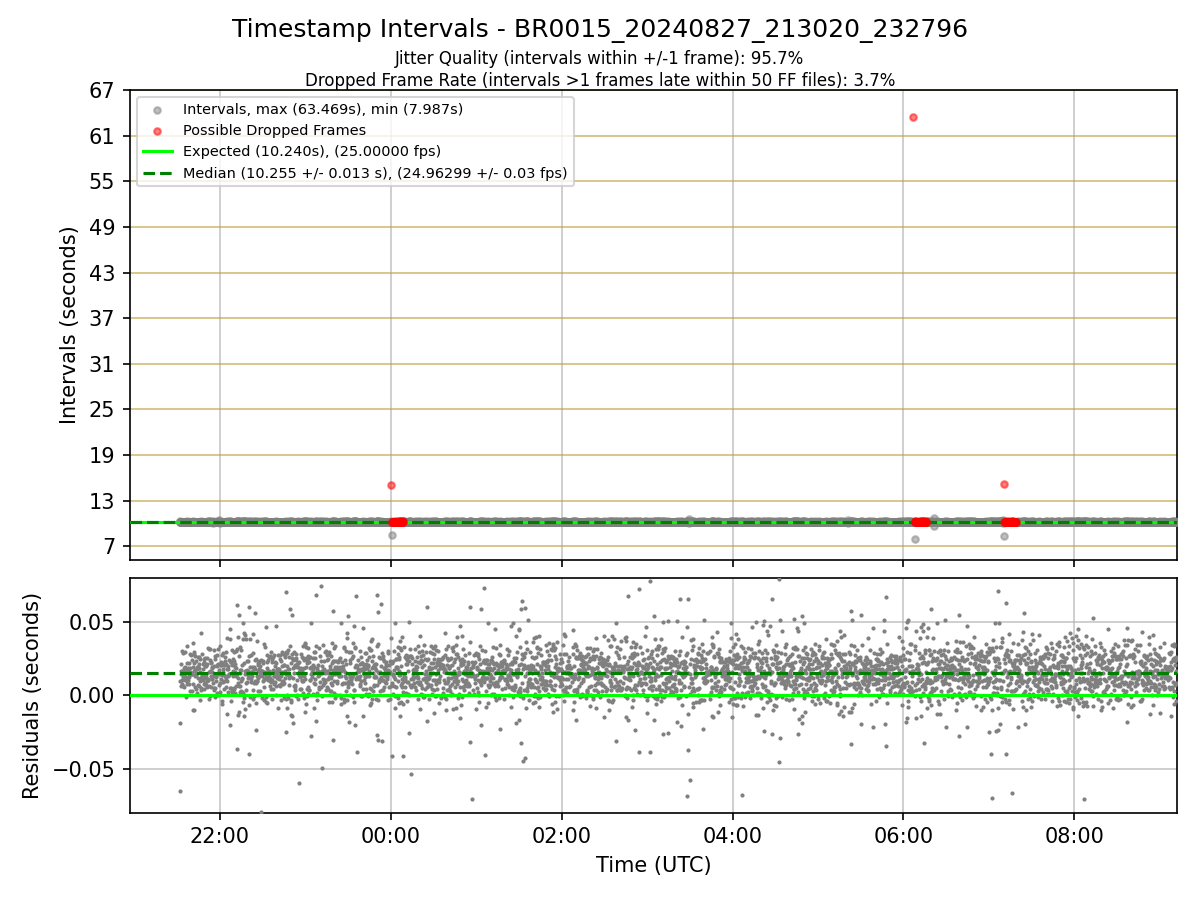1200x900 pixels.
Task: Click the 'Time (UTC)' x-axis label
Action: pyautogui.click(x=653, y=865)
